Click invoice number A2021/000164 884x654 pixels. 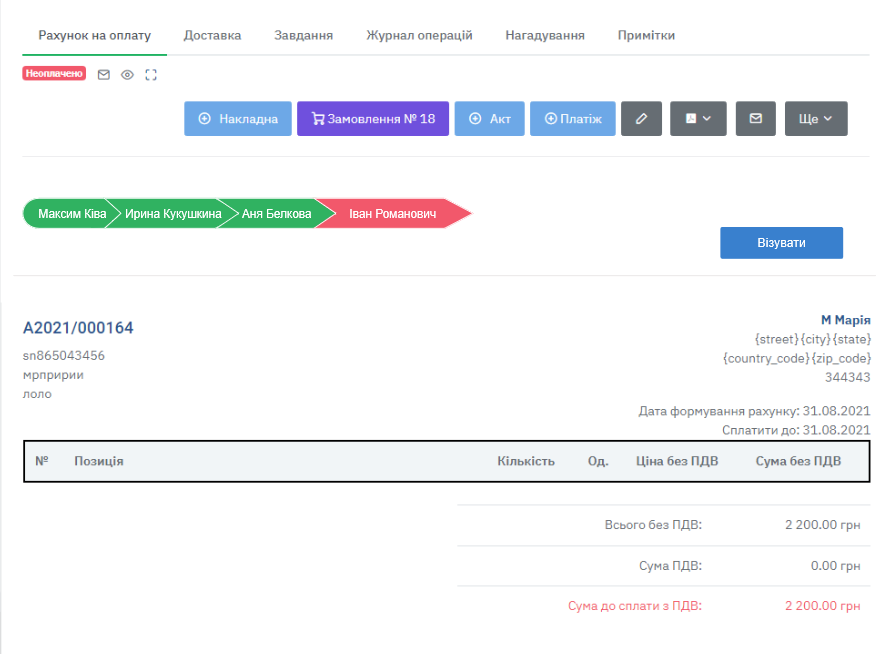point(78,328)
